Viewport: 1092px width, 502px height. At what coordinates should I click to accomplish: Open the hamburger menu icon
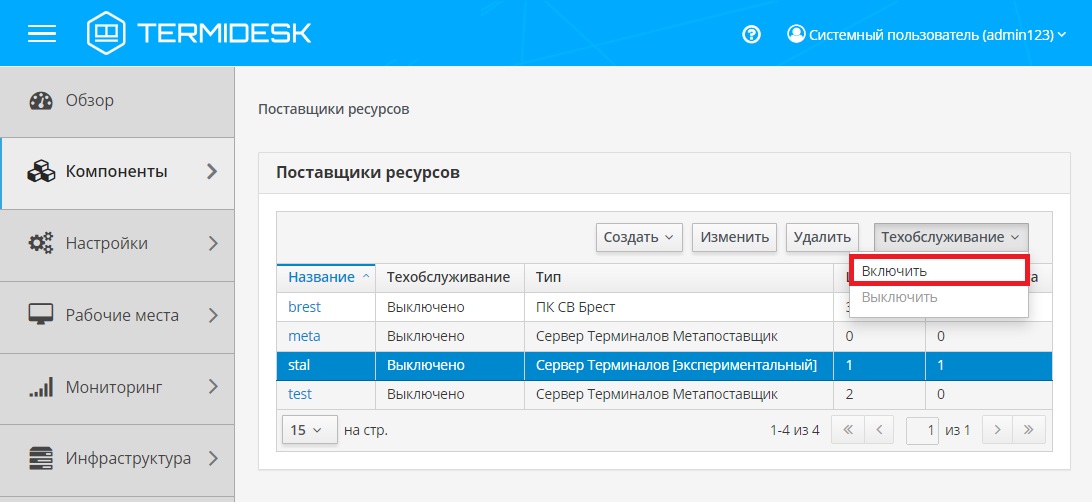(42, 33)
